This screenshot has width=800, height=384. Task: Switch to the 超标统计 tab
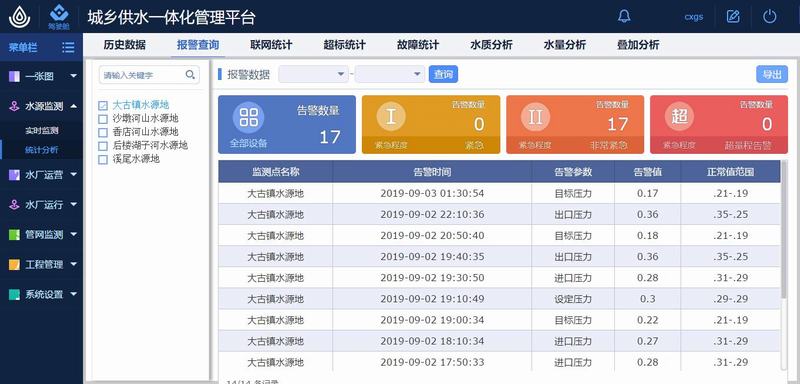click(x=344, y=45)
